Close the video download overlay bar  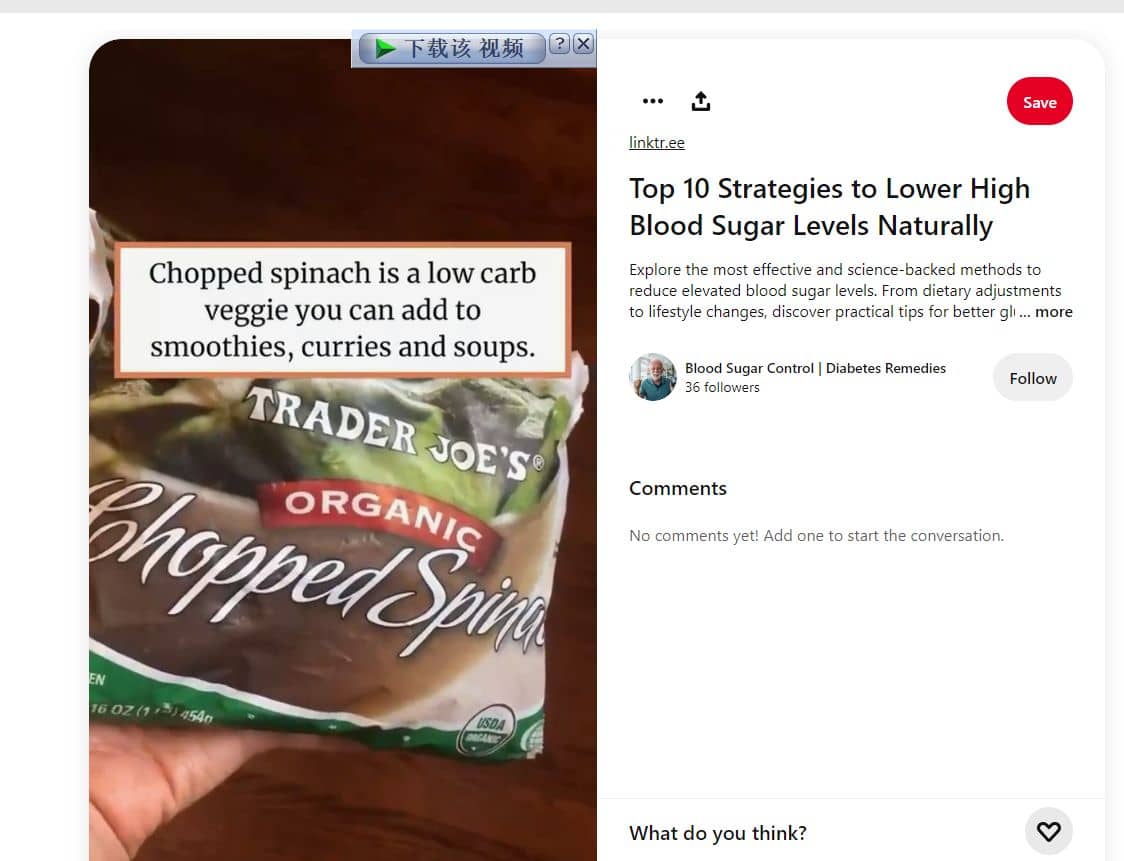(584, 44)
